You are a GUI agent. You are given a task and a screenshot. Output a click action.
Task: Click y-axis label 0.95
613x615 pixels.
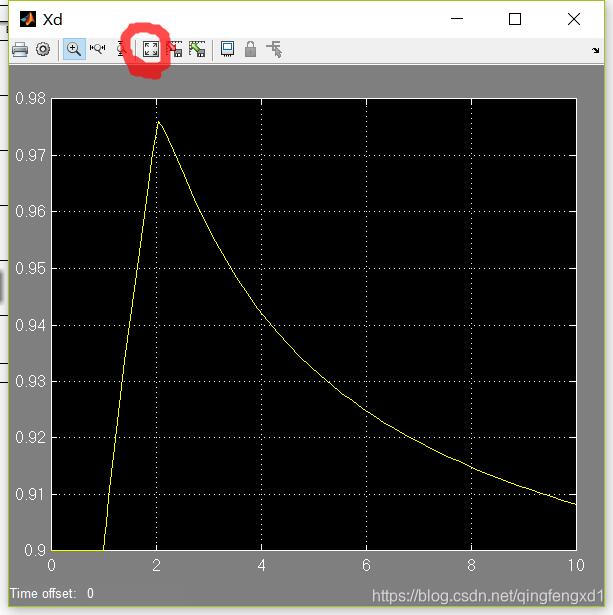click(31, 269)
